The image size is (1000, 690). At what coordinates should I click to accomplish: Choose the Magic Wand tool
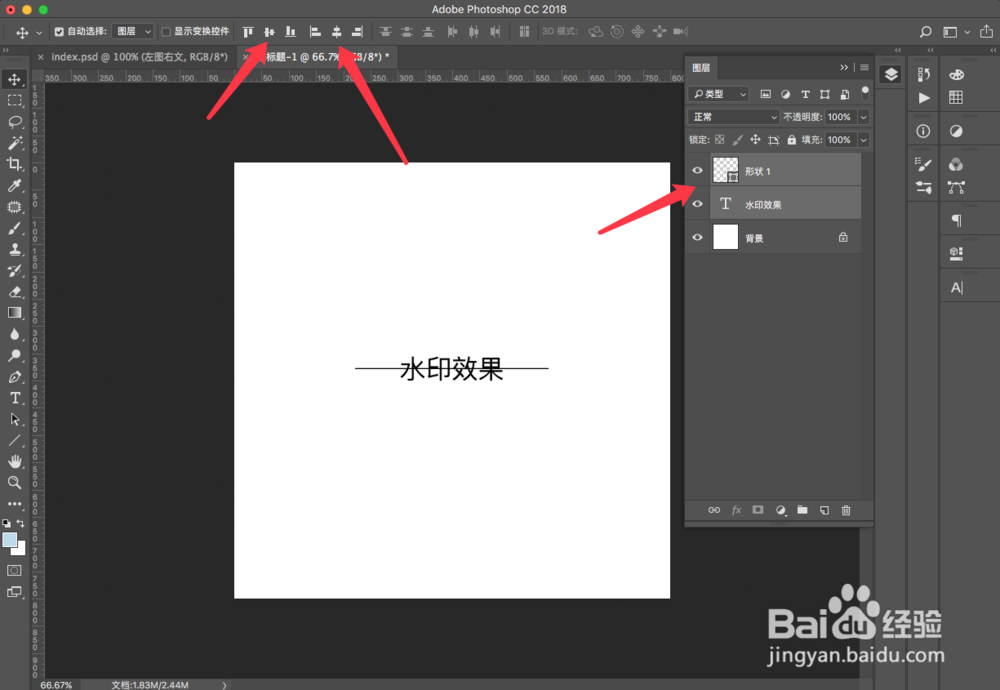tap(14, 143)
